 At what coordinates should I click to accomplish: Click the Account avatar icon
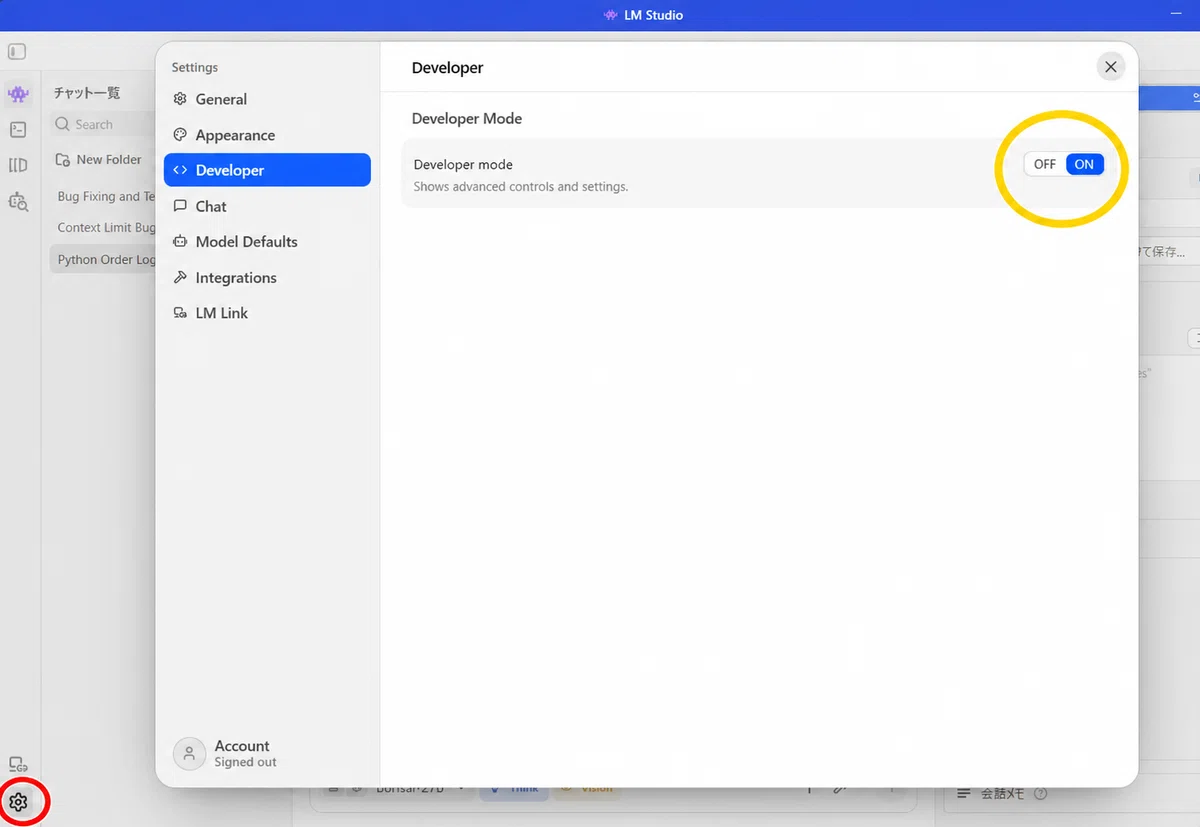[x=189, y=754]
